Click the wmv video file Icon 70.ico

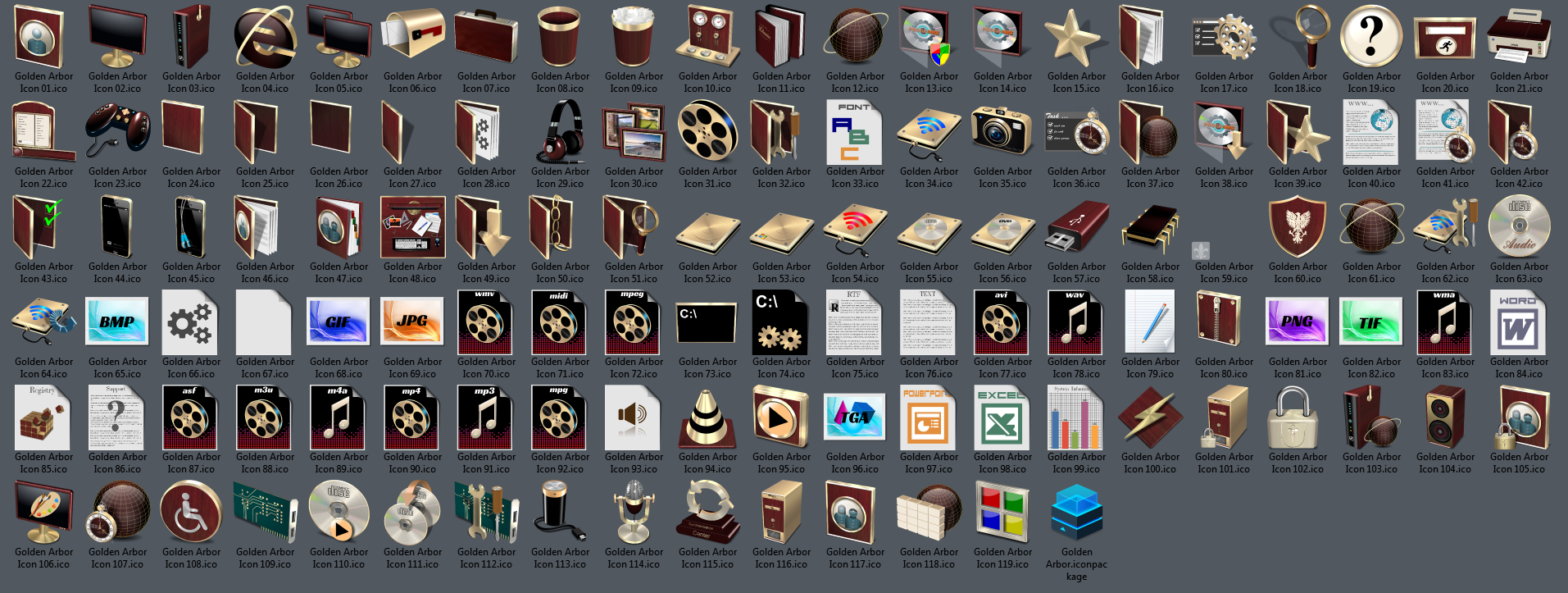[486, 322]
